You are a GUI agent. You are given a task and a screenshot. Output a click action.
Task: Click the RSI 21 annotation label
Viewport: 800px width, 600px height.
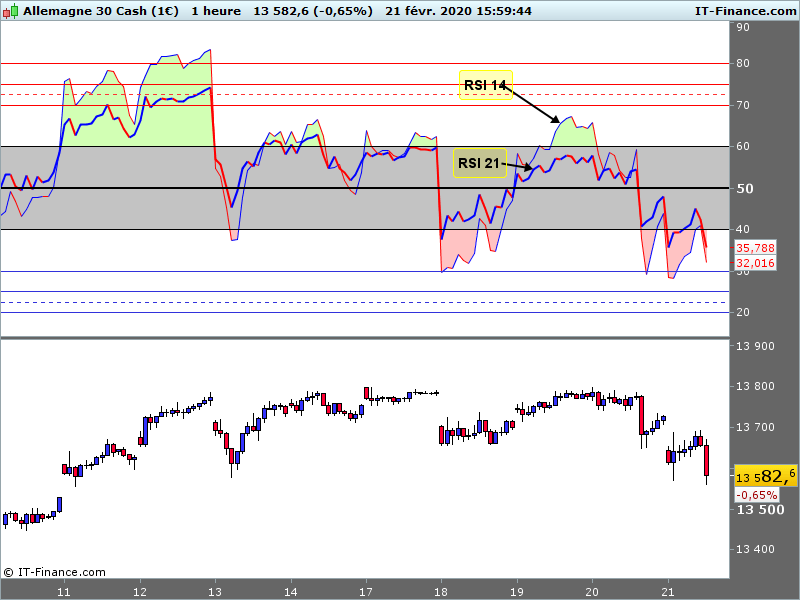480,163
